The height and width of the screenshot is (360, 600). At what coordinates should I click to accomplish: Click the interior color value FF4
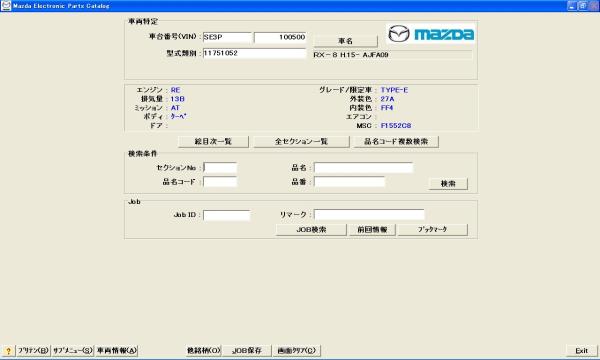[387, 108]
